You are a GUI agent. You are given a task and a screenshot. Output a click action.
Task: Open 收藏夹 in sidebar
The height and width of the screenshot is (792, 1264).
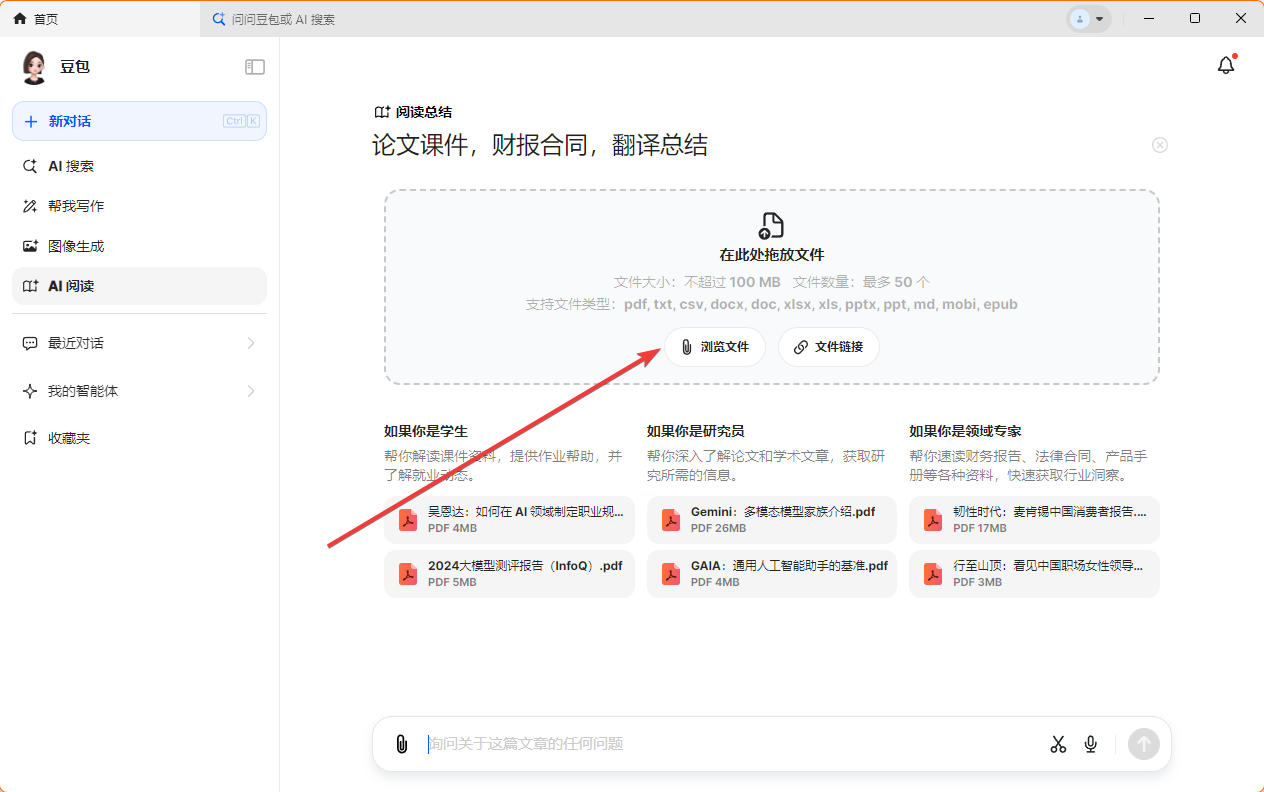click(x=139, y=438)
